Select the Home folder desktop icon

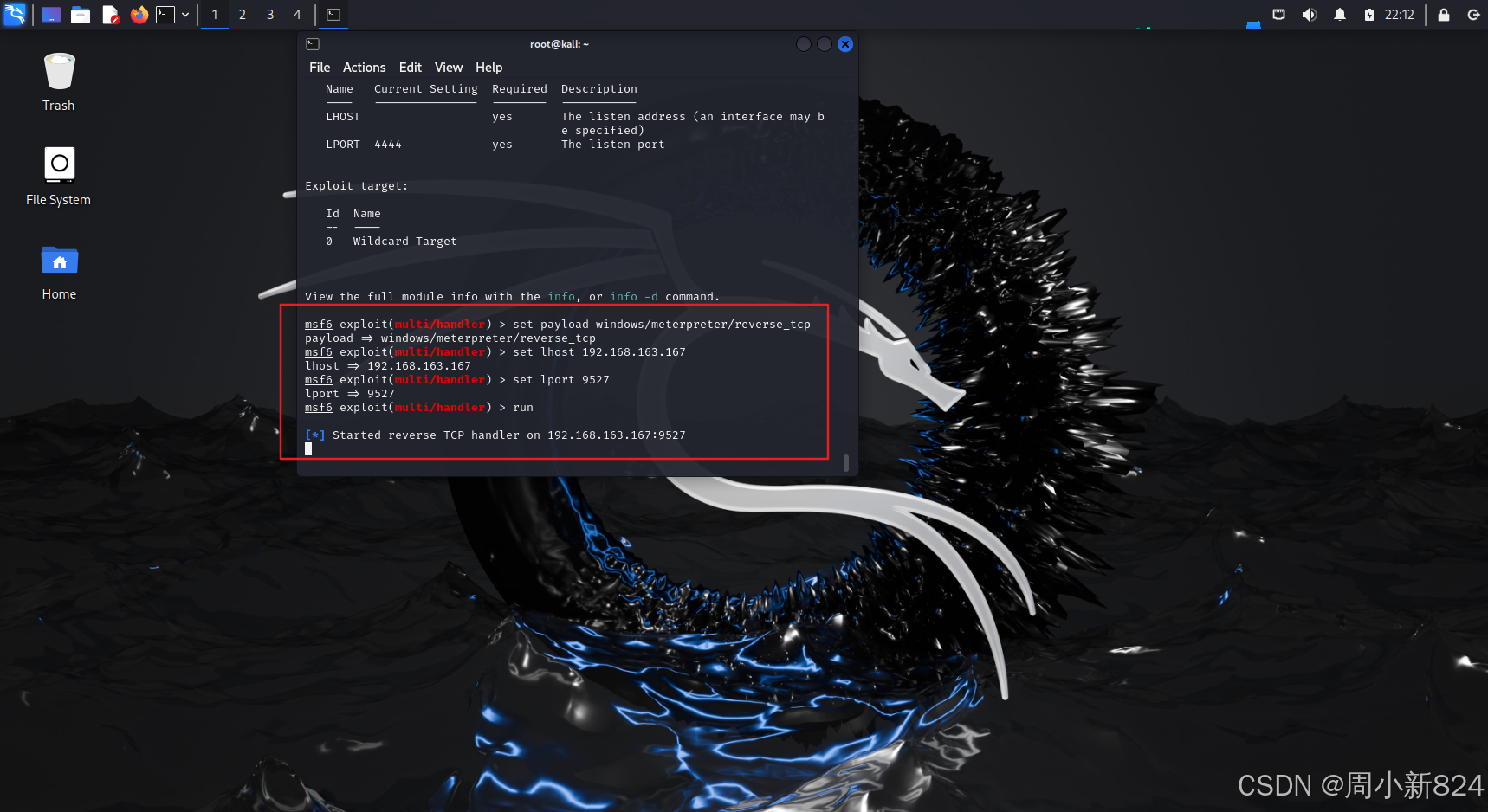coord(59,272)
